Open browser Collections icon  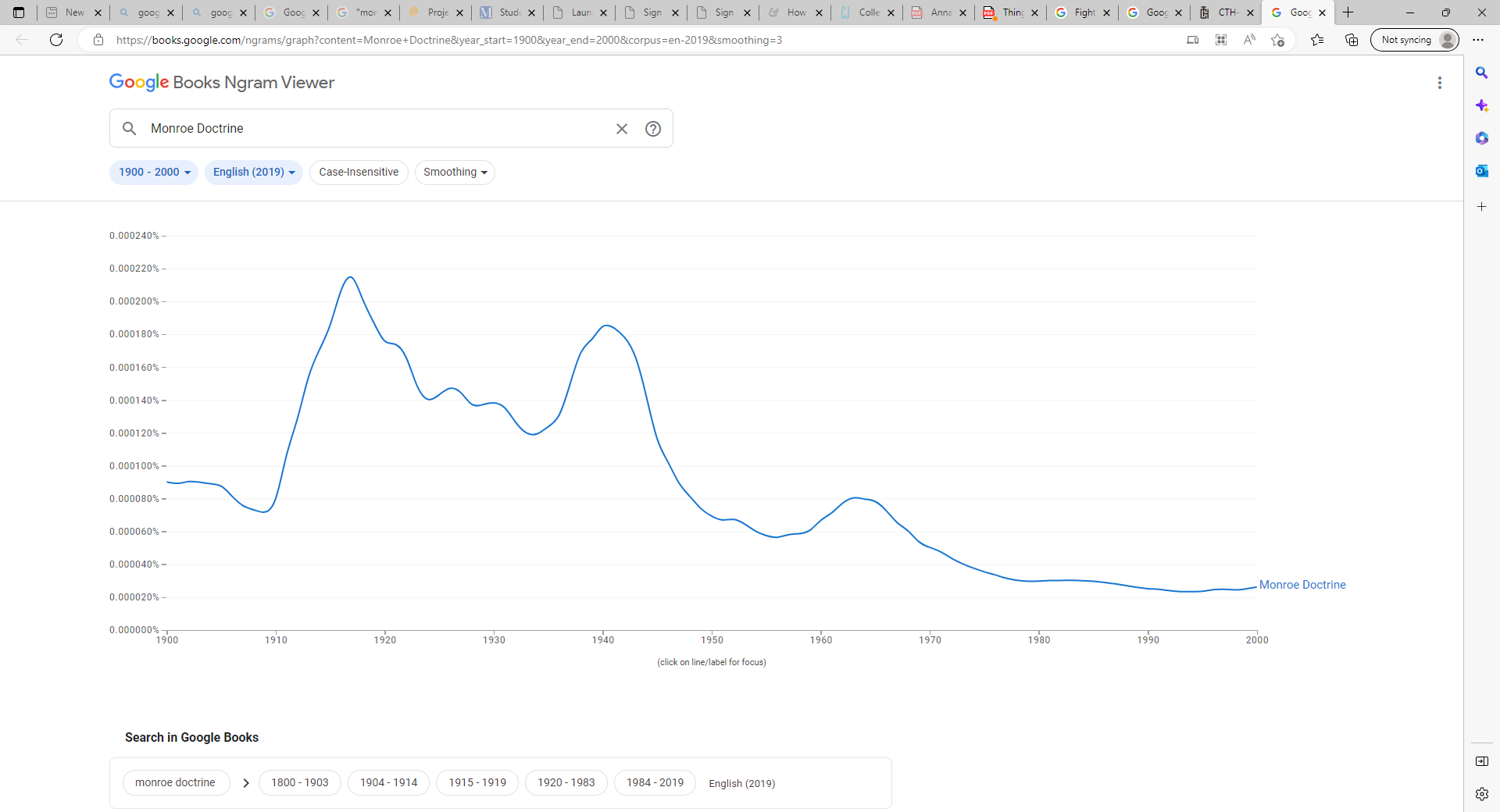pos(1352,40)
